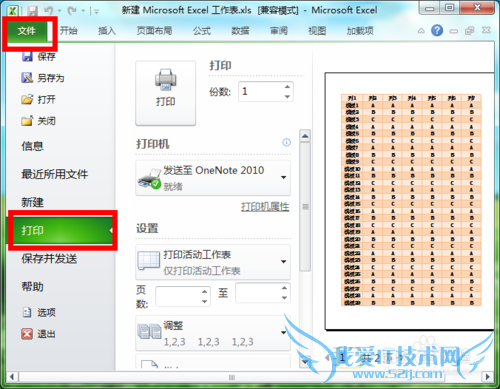Click the Save icon in quick access toolbar
500x389 pixels.
pos(32,11)
